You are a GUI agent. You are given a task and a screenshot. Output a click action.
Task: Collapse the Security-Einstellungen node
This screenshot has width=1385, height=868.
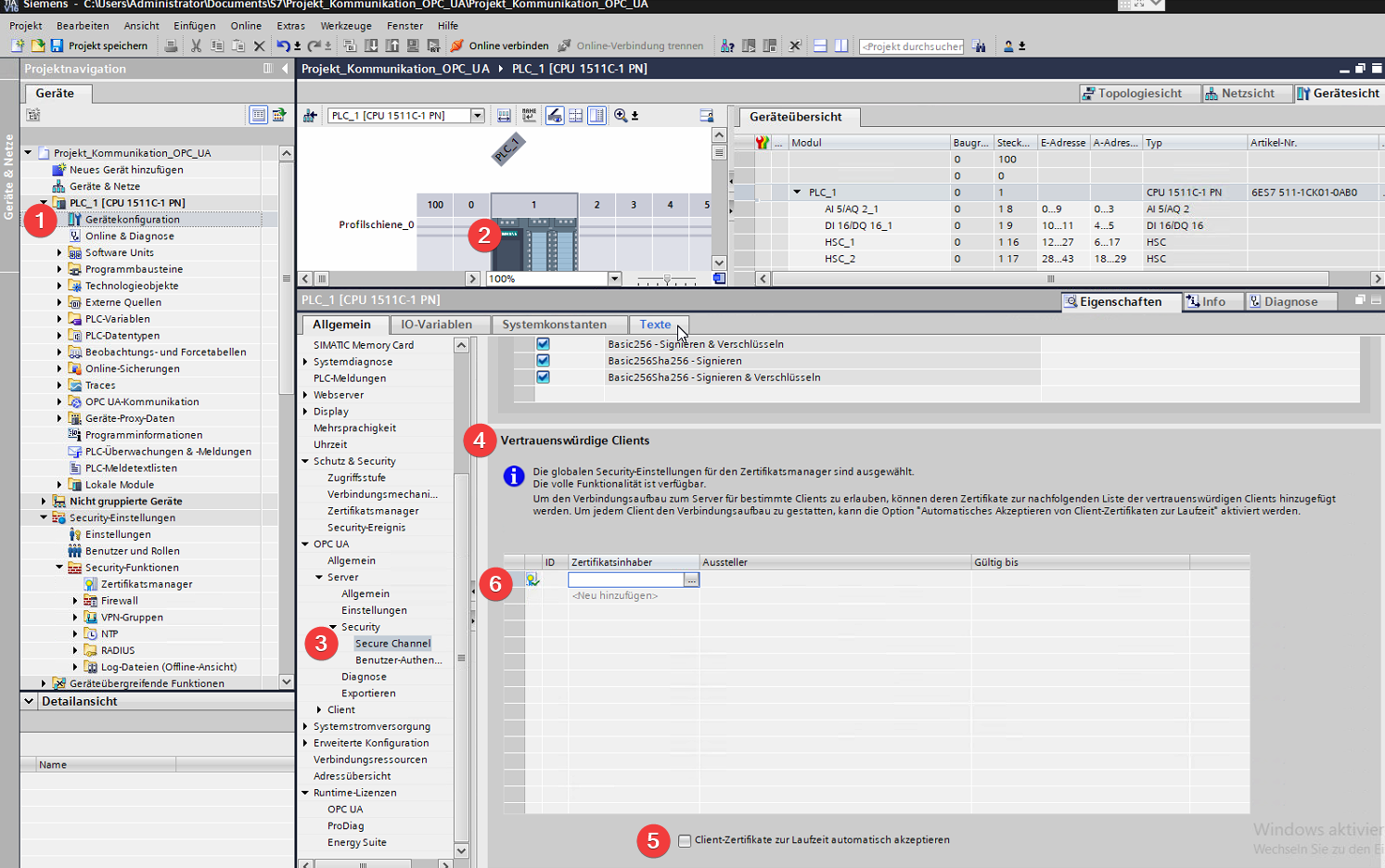tap(44, 517)
